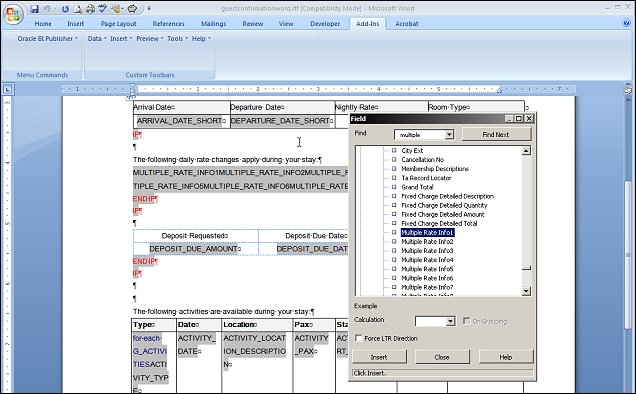Image resolution: width=636 pixels, height=394 pixels.
Task: Select Grand Total in field tree
Action: 417,187
